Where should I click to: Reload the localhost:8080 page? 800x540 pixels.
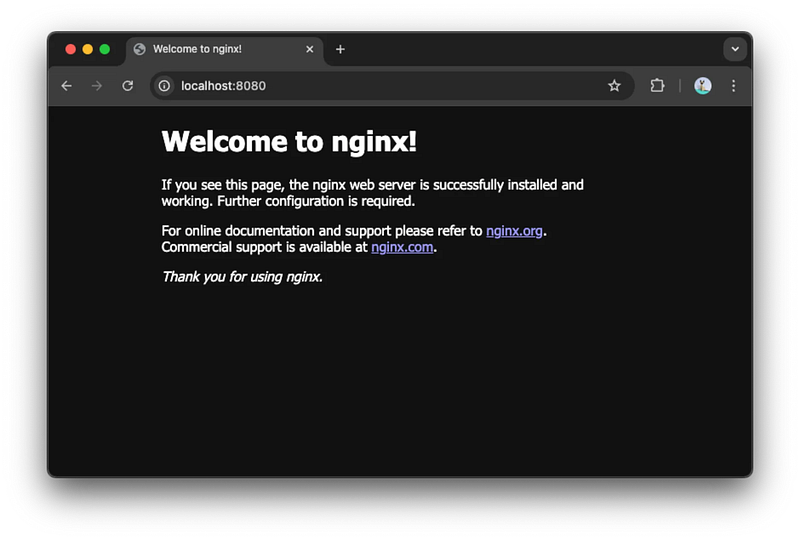click(128, 86)
